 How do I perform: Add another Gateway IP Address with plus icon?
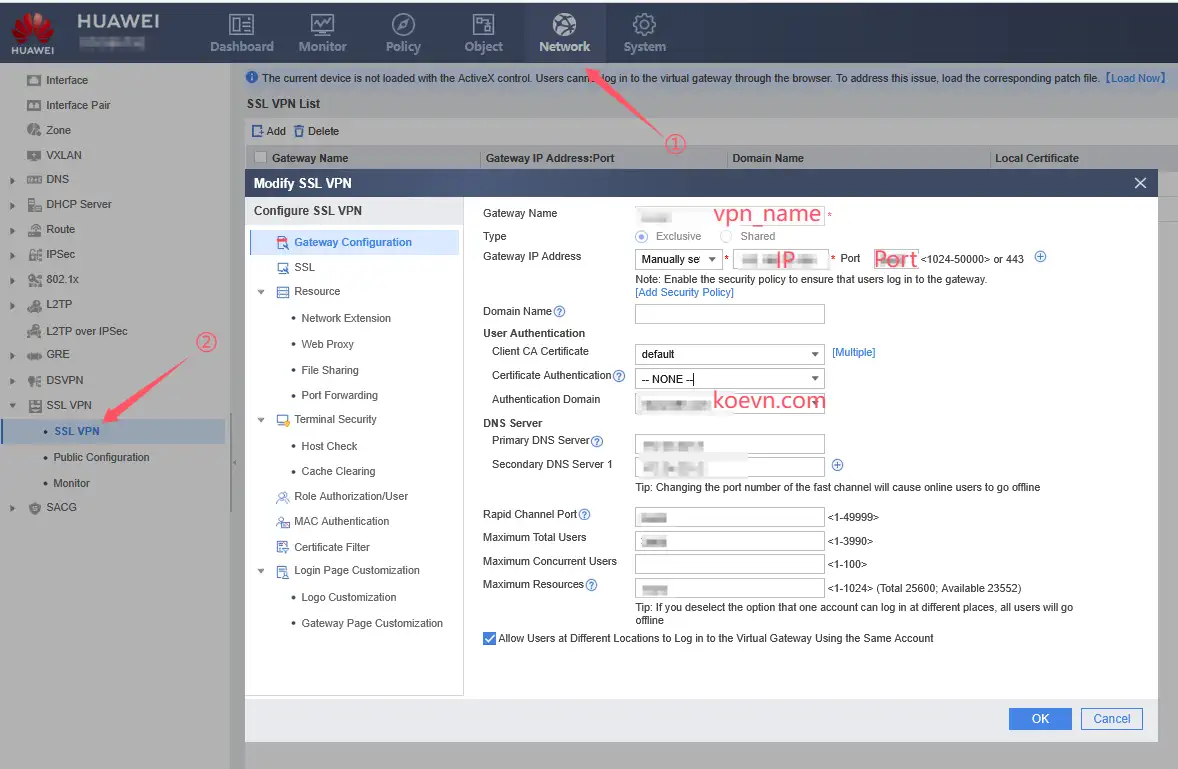[x=1040, y=257]
